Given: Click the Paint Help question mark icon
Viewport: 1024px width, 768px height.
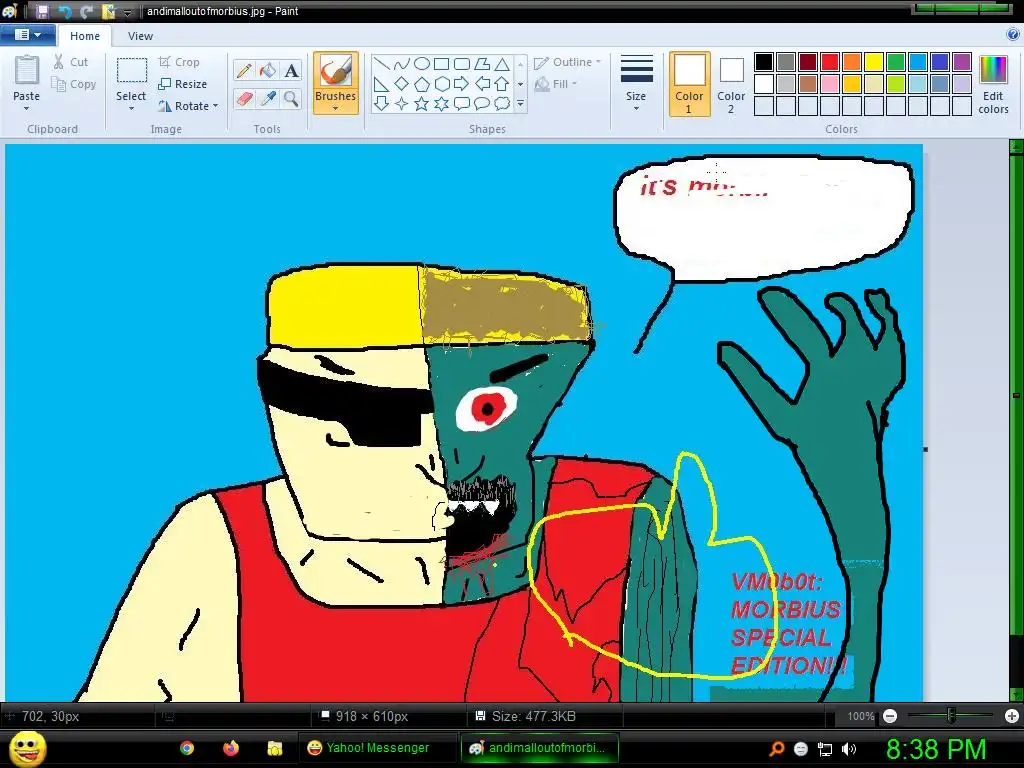Looking at the screenshot, I should click(x=1013, y=35).
